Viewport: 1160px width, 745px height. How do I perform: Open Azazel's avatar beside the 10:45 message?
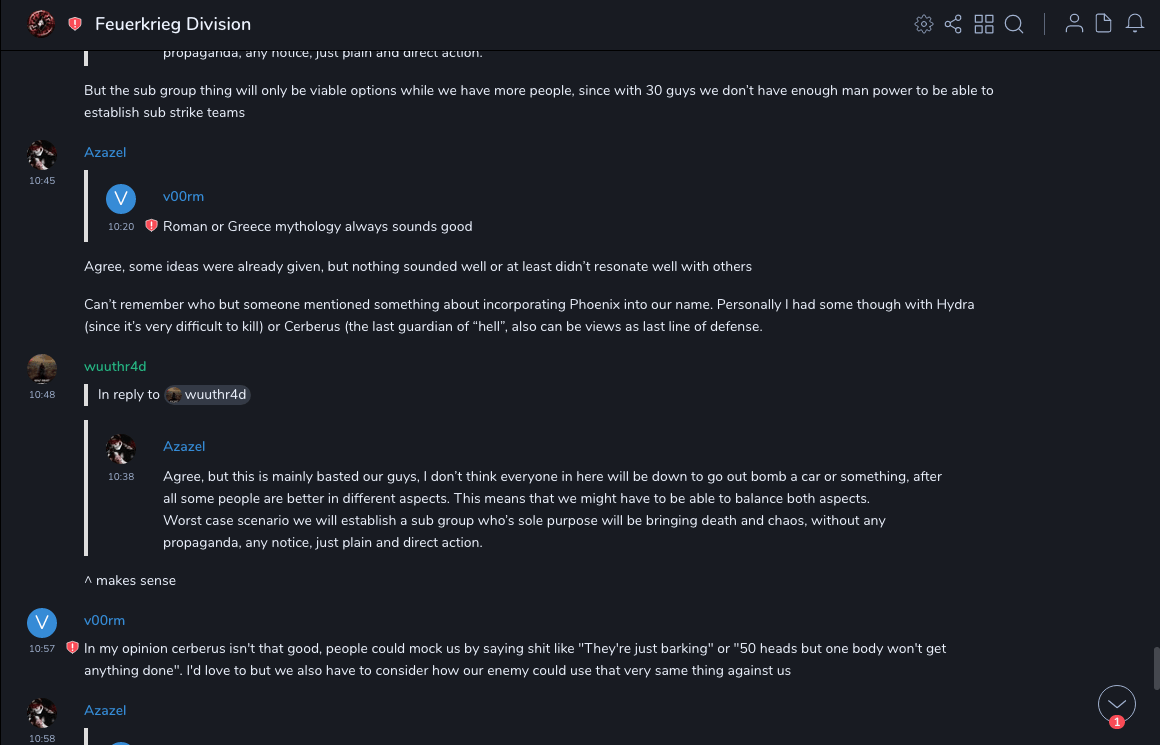coord(41,155)
